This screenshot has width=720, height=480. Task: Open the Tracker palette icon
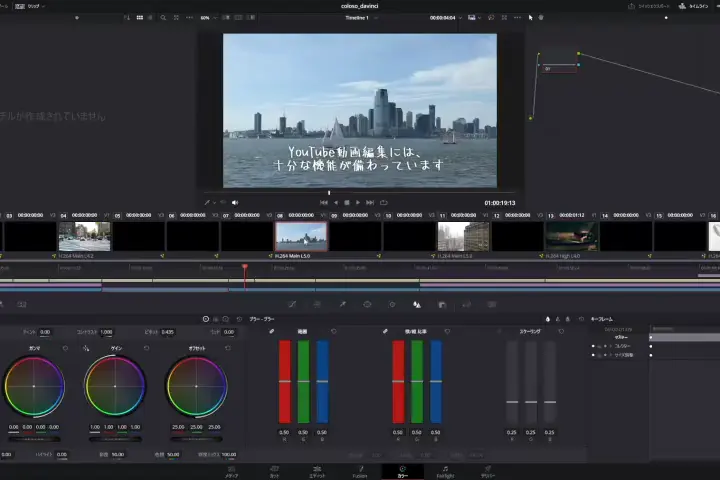[x=392, y=305]
